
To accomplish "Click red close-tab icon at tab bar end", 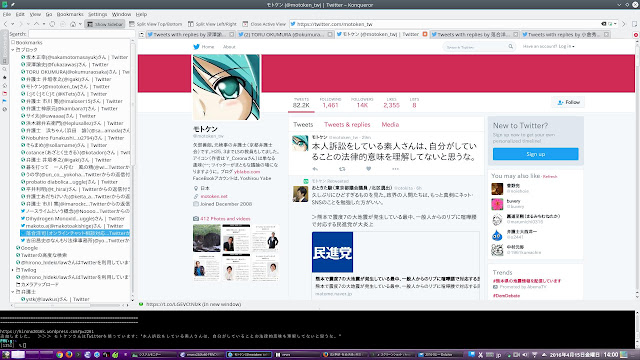I will (636, 35).
